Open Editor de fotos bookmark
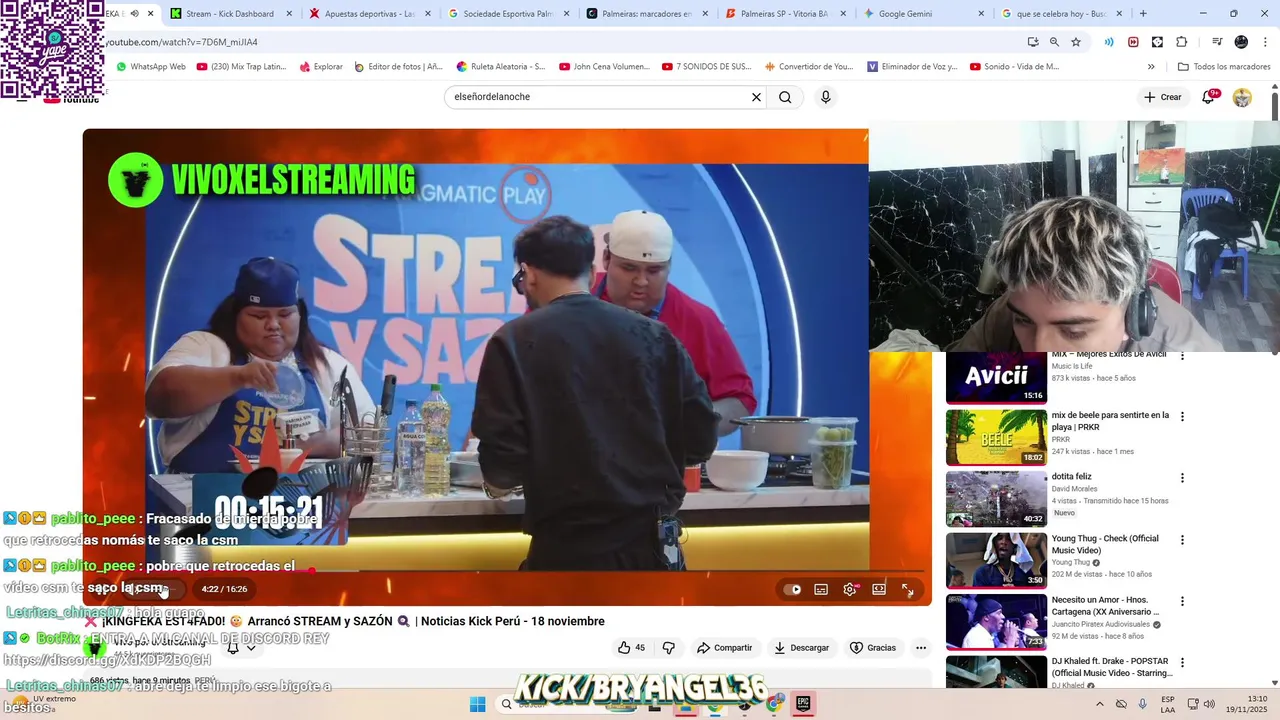The image size is (1280, 720). tap(398, 67)
